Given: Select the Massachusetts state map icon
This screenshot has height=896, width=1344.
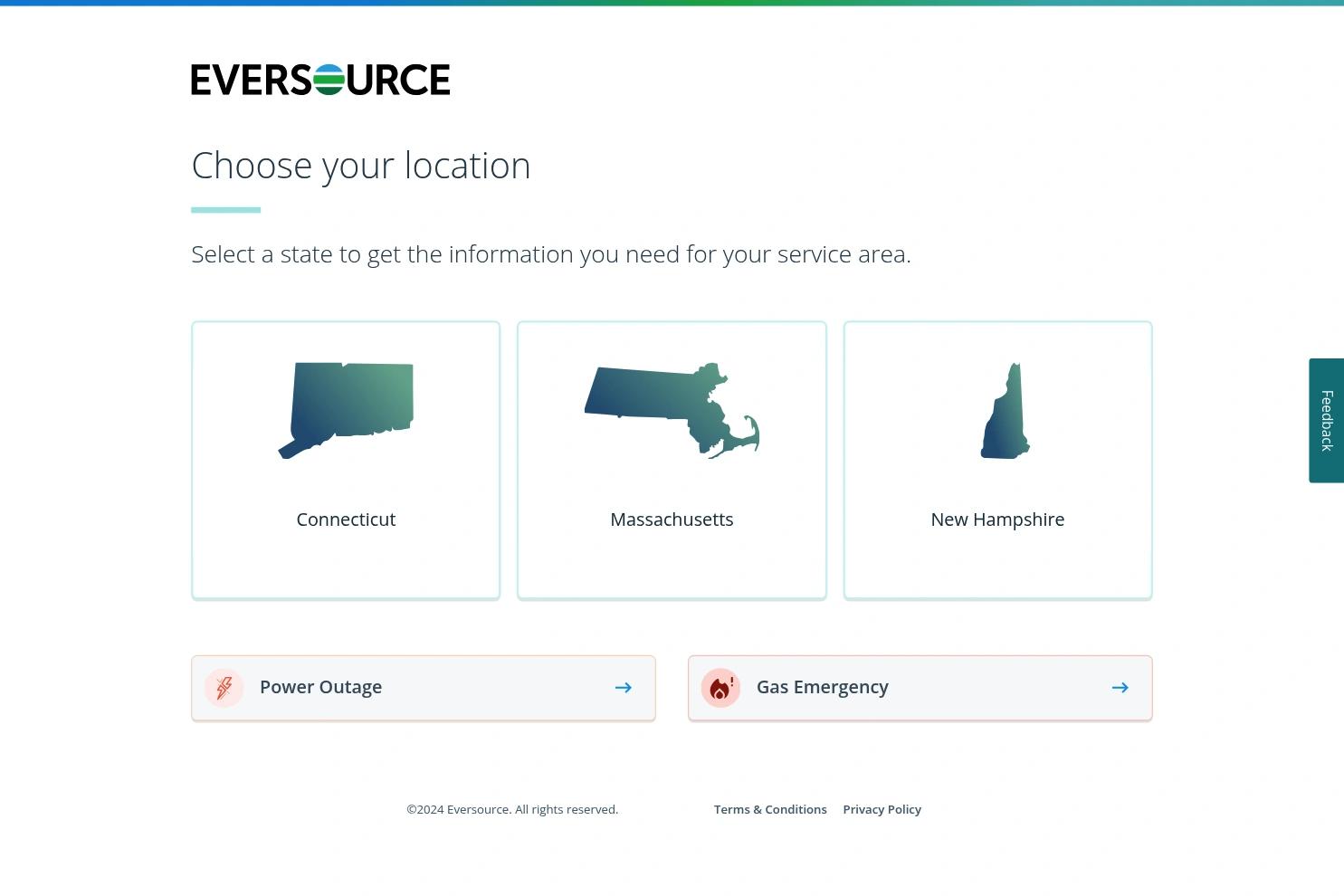Looking at the screenshot, I should 672,410.
